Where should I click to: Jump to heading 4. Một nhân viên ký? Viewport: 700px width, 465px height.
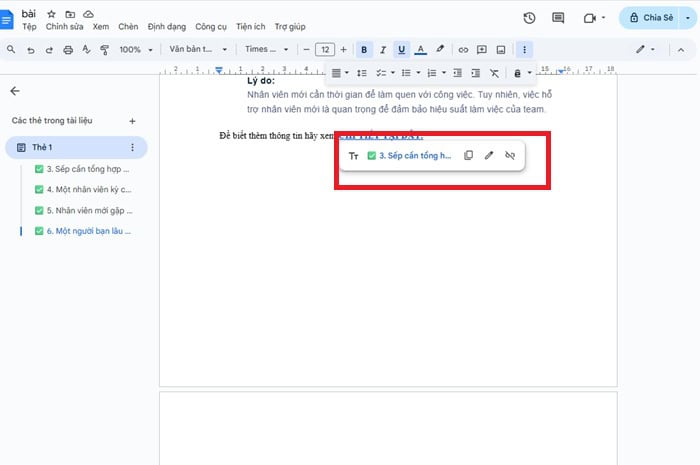tap(83, 190)
